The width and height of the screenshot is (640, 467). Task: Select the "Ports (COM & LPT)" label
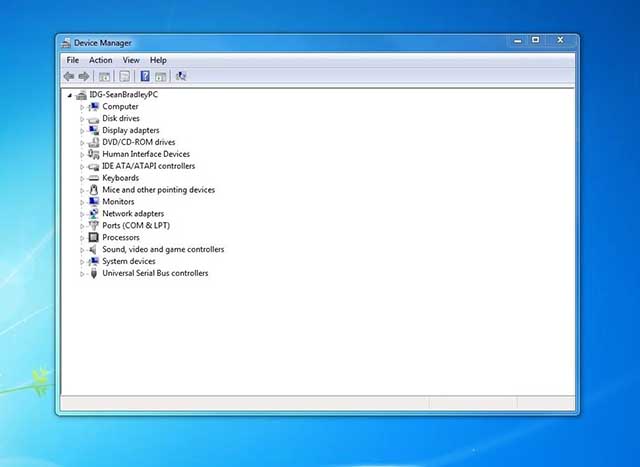136,225
